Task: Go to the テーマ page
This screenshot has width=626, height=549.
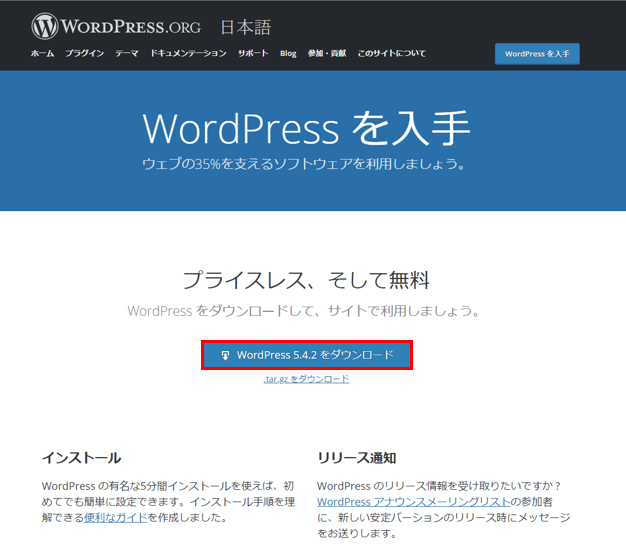Action: click(x=127, y=53)
